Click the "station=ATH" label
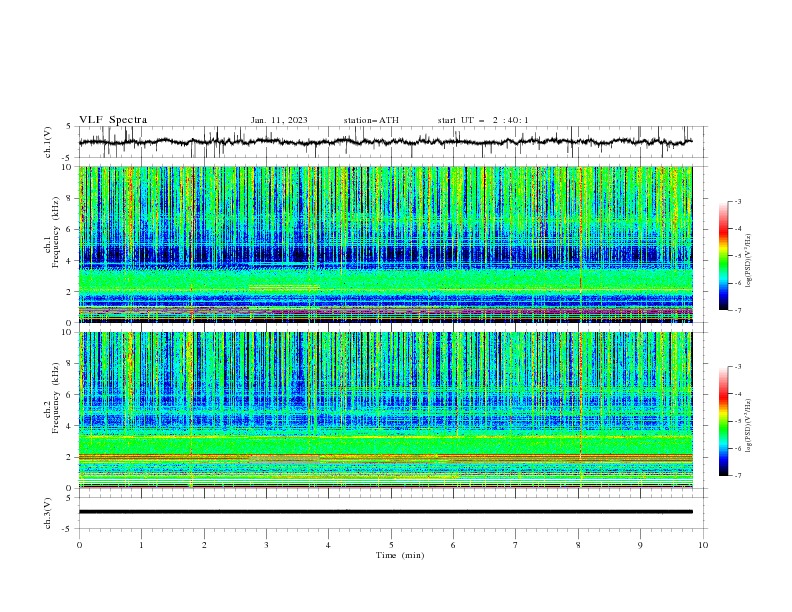 coord(371,120)
